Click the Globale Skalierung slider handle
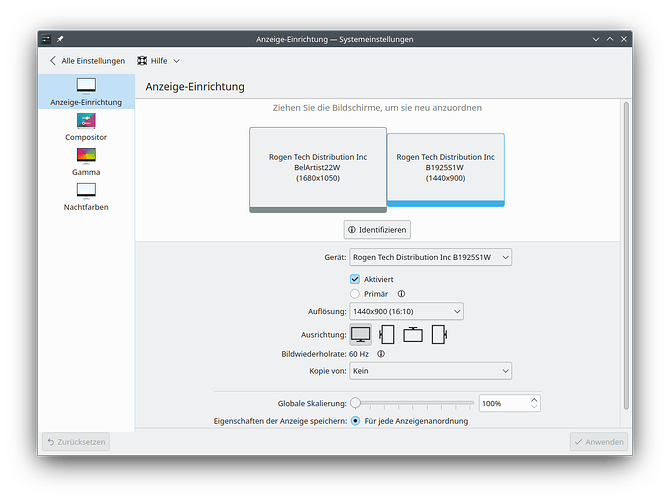The width and height of the screenshot is (670, 500). pyautogui.click(x=356, y=403)
